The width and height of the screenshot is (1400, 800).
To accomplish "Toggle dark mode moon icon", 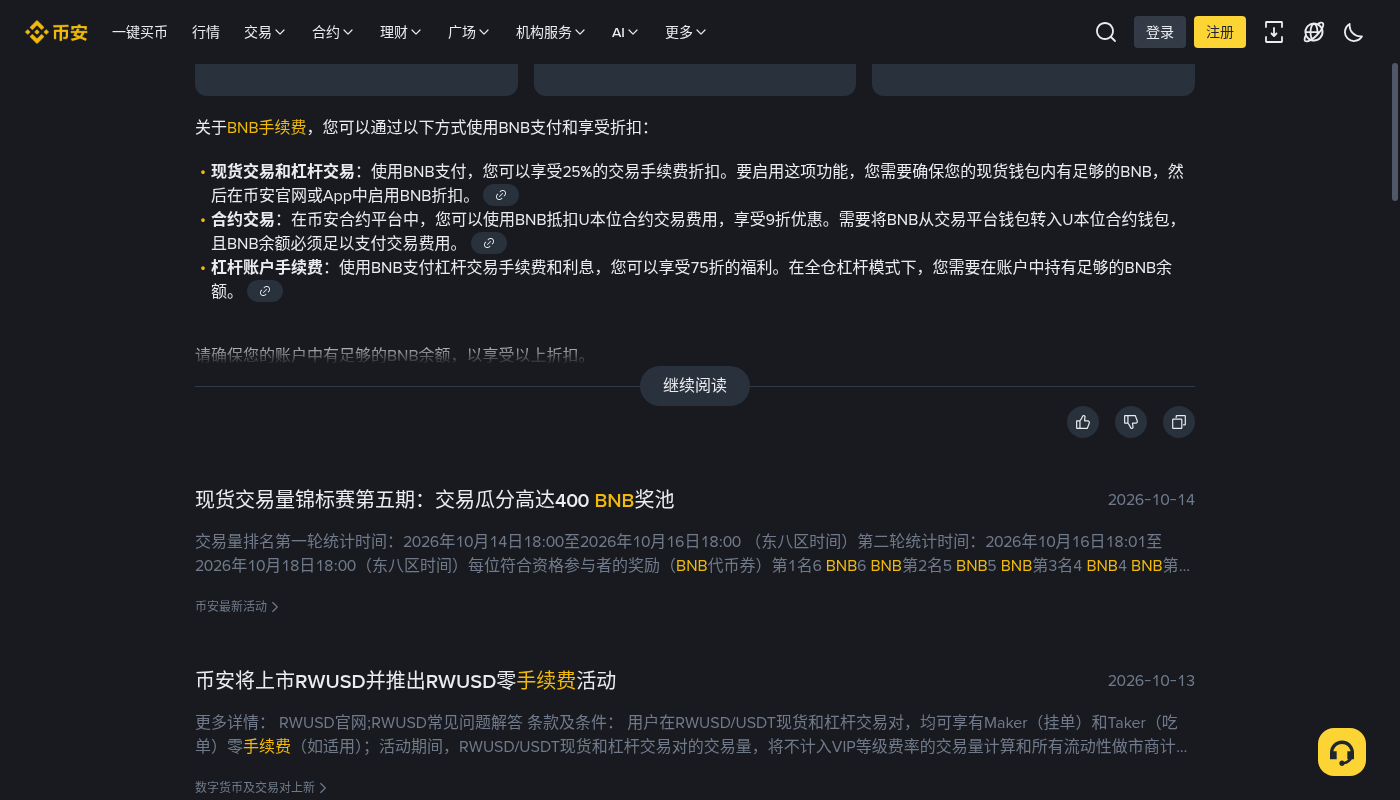I will pyautogui.click(x=1354, y=32).
